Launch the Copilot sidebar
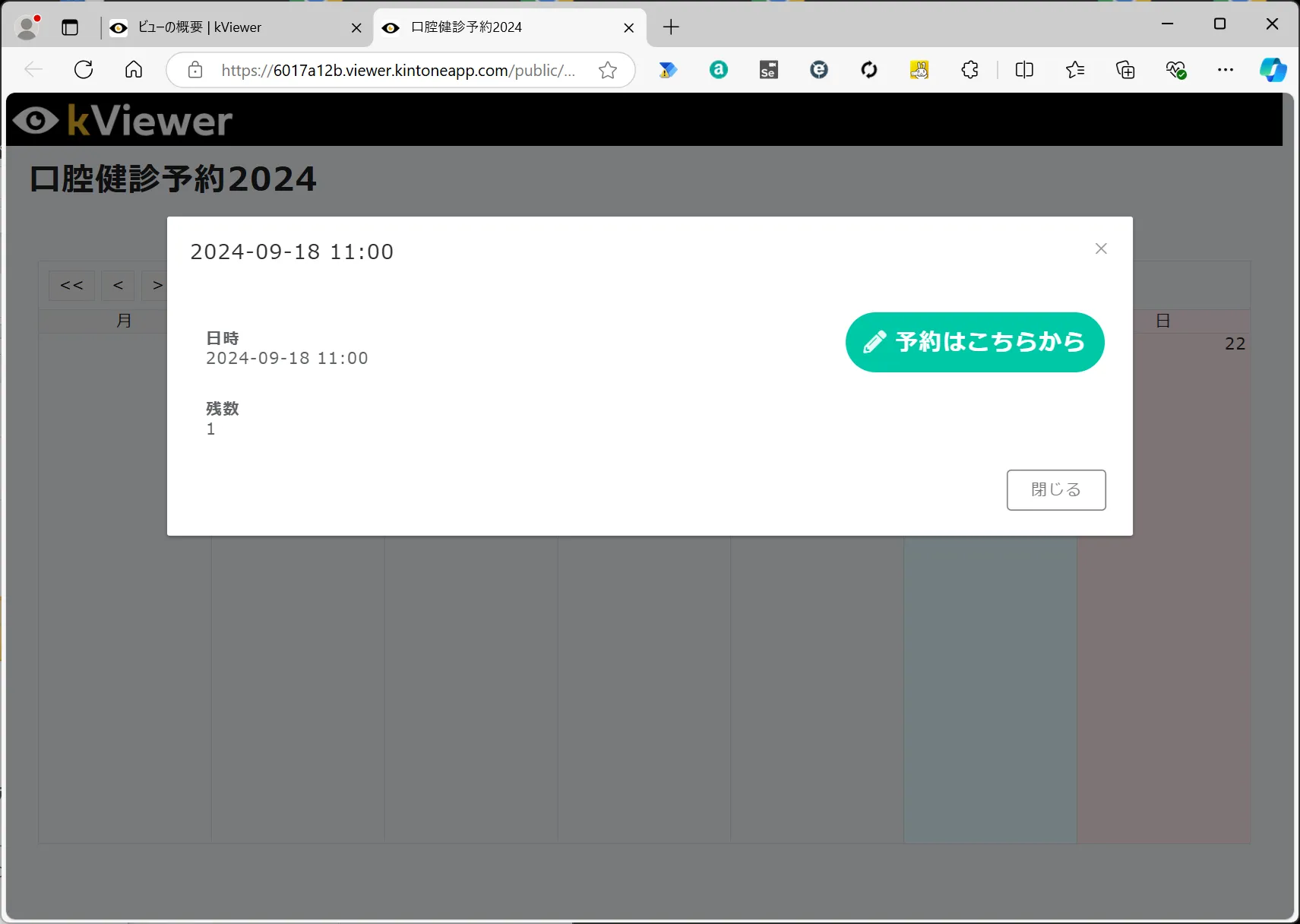 [x=1273, y=70]
